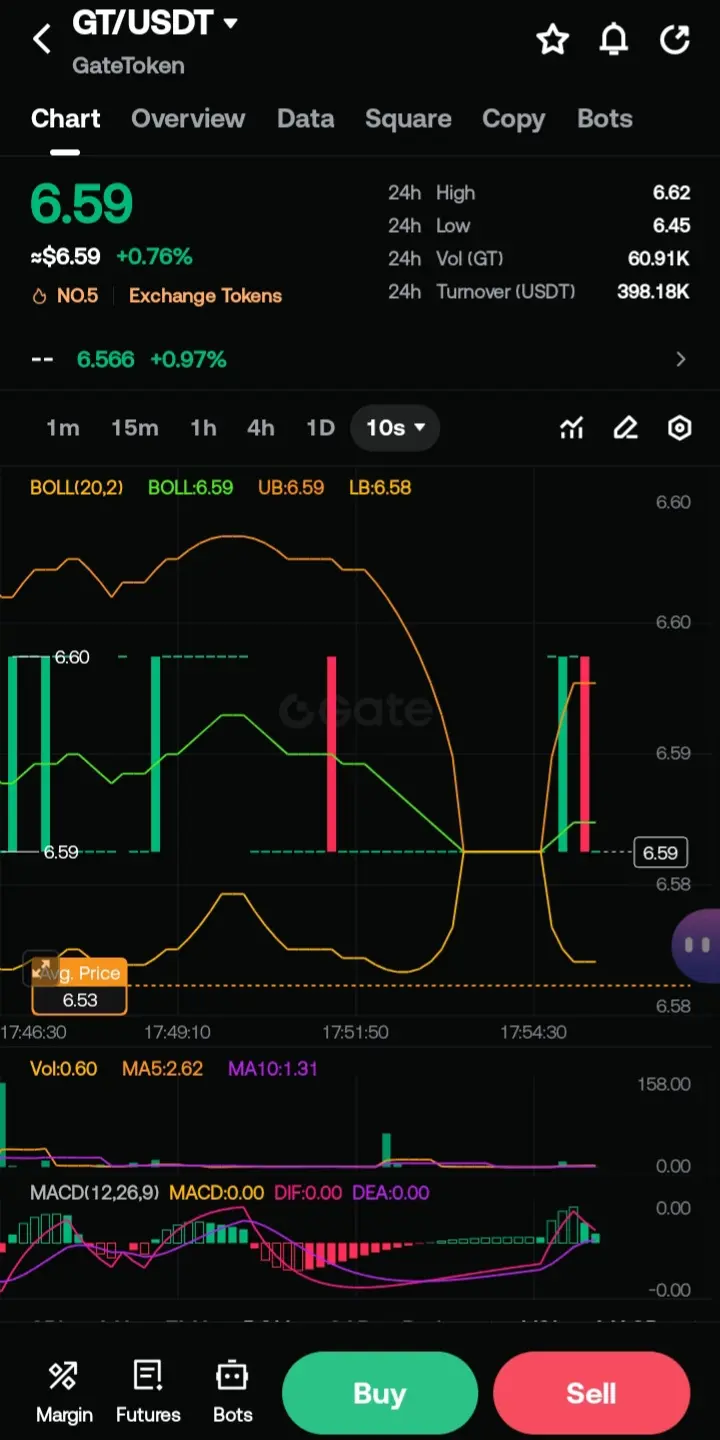Viewport: 720px width, 1440px height.
Task: Open Margin trading
Action: (x=64, y=1392)
